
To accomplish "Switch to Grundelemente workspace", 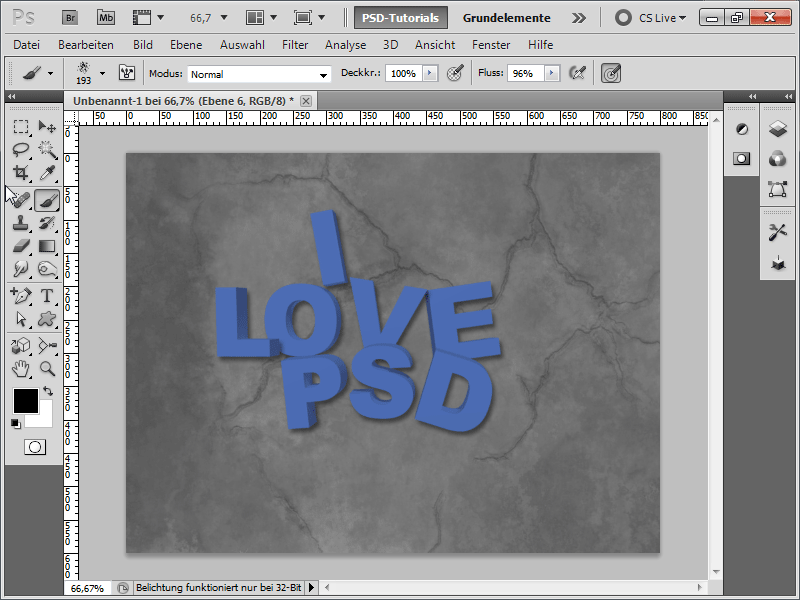I will (506, 17).
